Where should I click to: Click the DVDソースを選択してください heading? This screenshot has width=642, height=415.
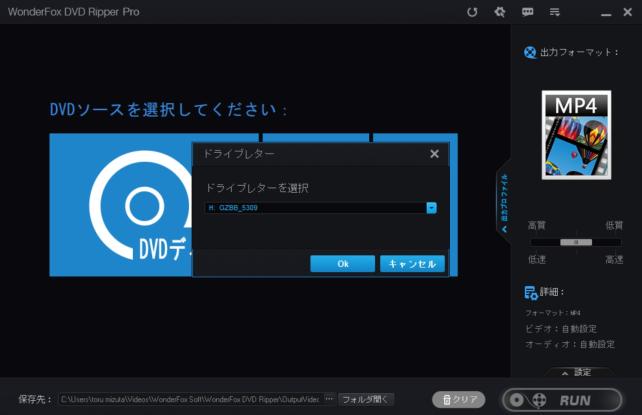[x=168, y=110]
